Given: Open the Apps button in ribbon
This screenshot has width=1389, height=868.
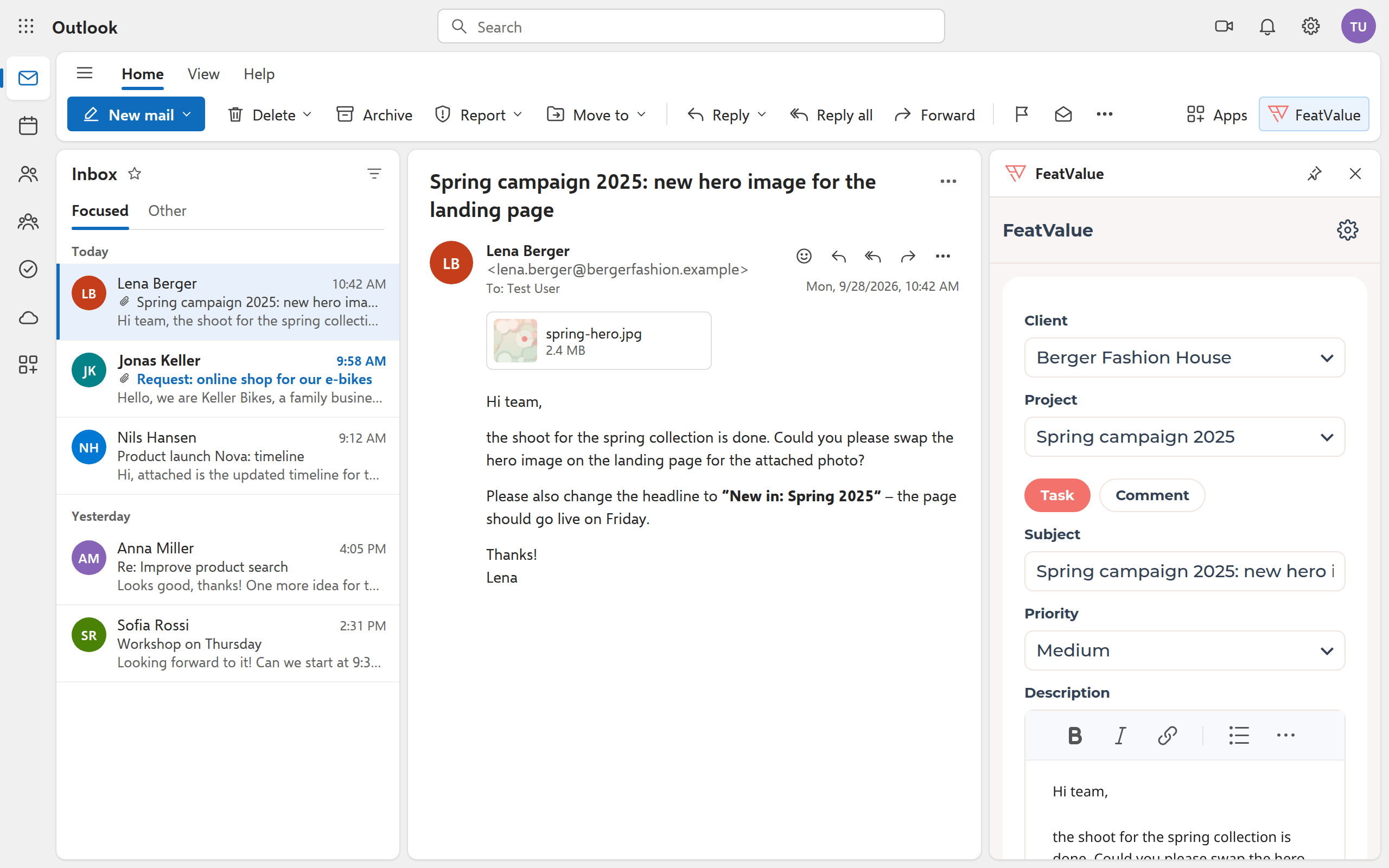Looking at the screenshot, I should coord(1217,114).
